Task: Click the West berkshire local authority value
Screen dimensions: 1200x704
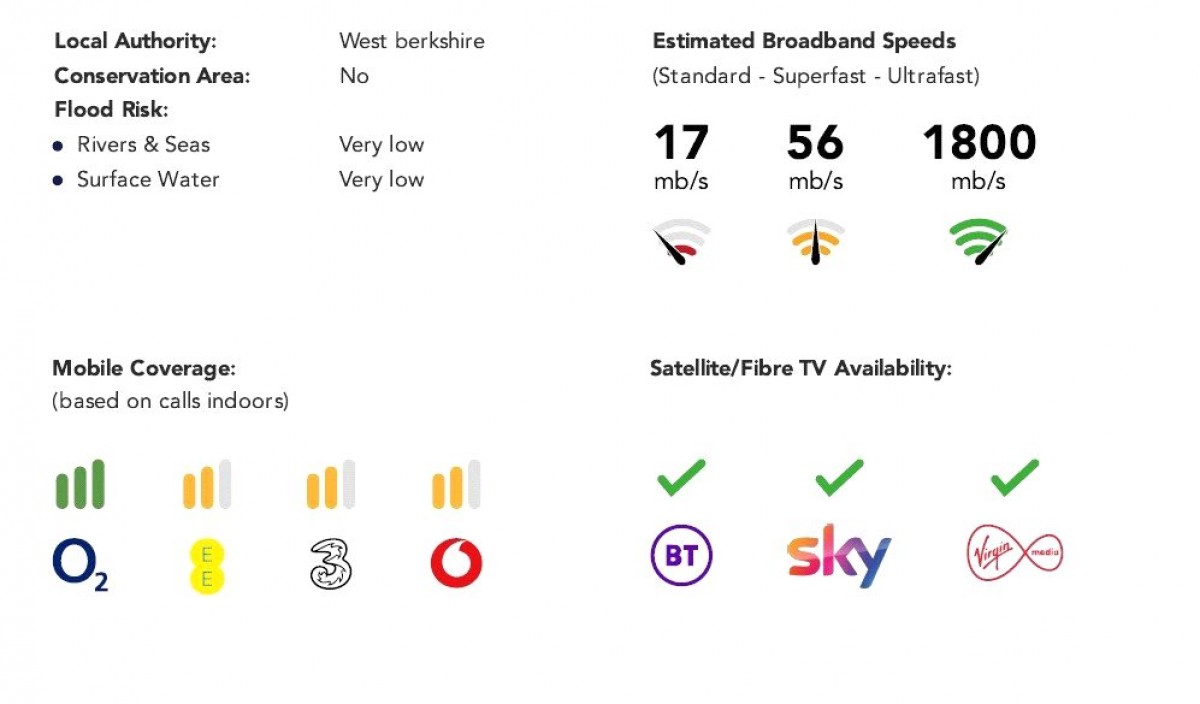Action: click(412, 41)
